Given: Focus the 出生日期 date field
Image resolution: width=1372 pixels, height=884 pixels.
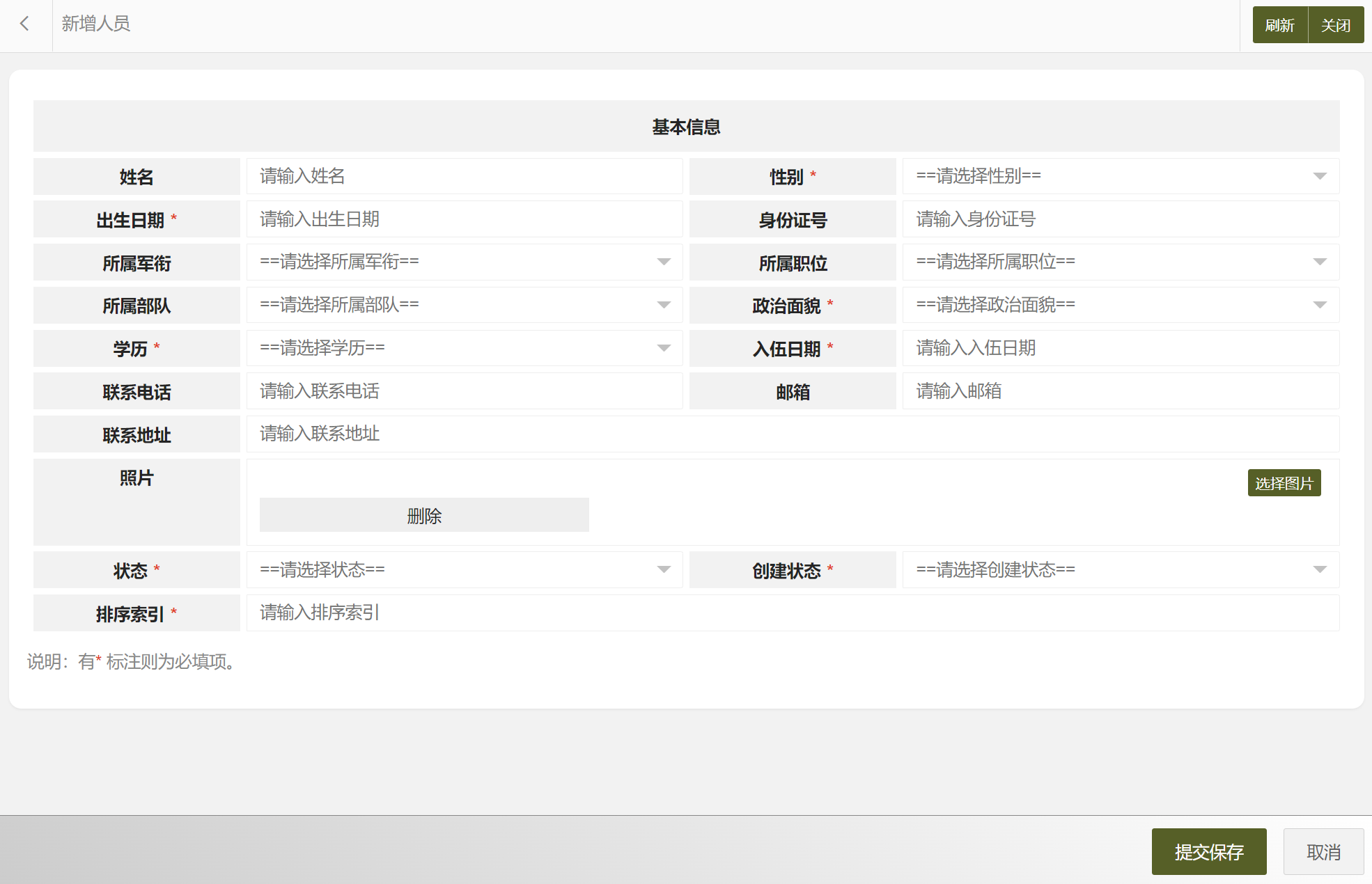Looking at the screenshot, I should [x=464, y=219].
